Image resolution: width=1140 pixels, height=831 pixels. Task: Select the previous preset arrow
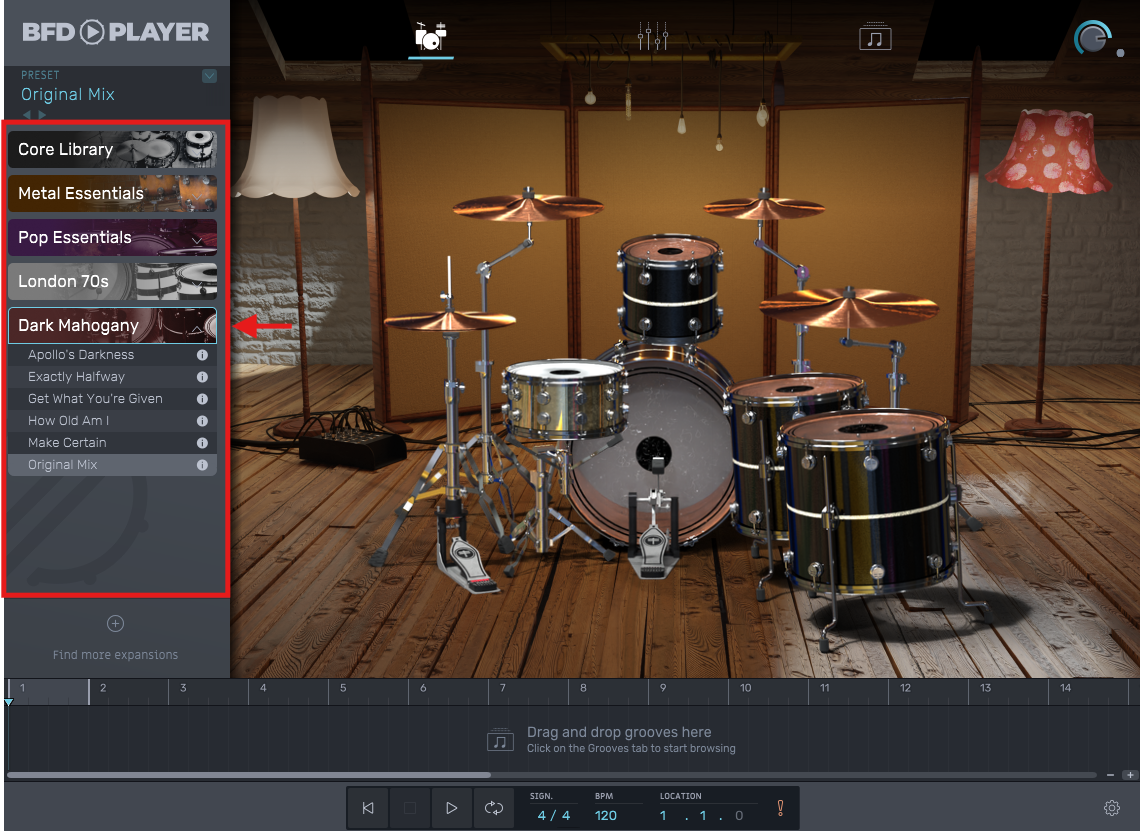pos(27,115)
